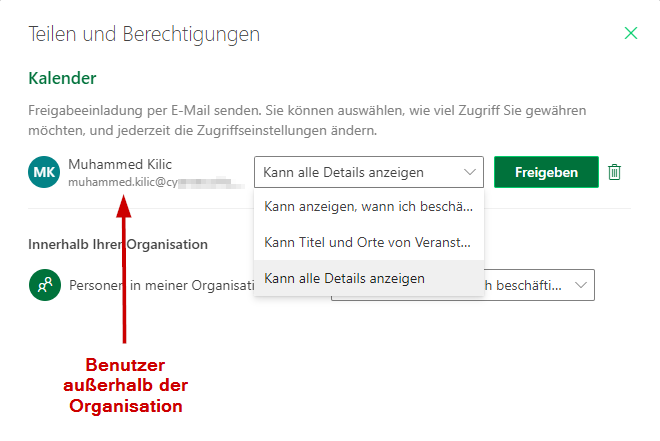This screenshot has height=441, width=660.
Task: Click the 'Innerhalb Ihrer Organisation' heading
Action: pos(118,244)
